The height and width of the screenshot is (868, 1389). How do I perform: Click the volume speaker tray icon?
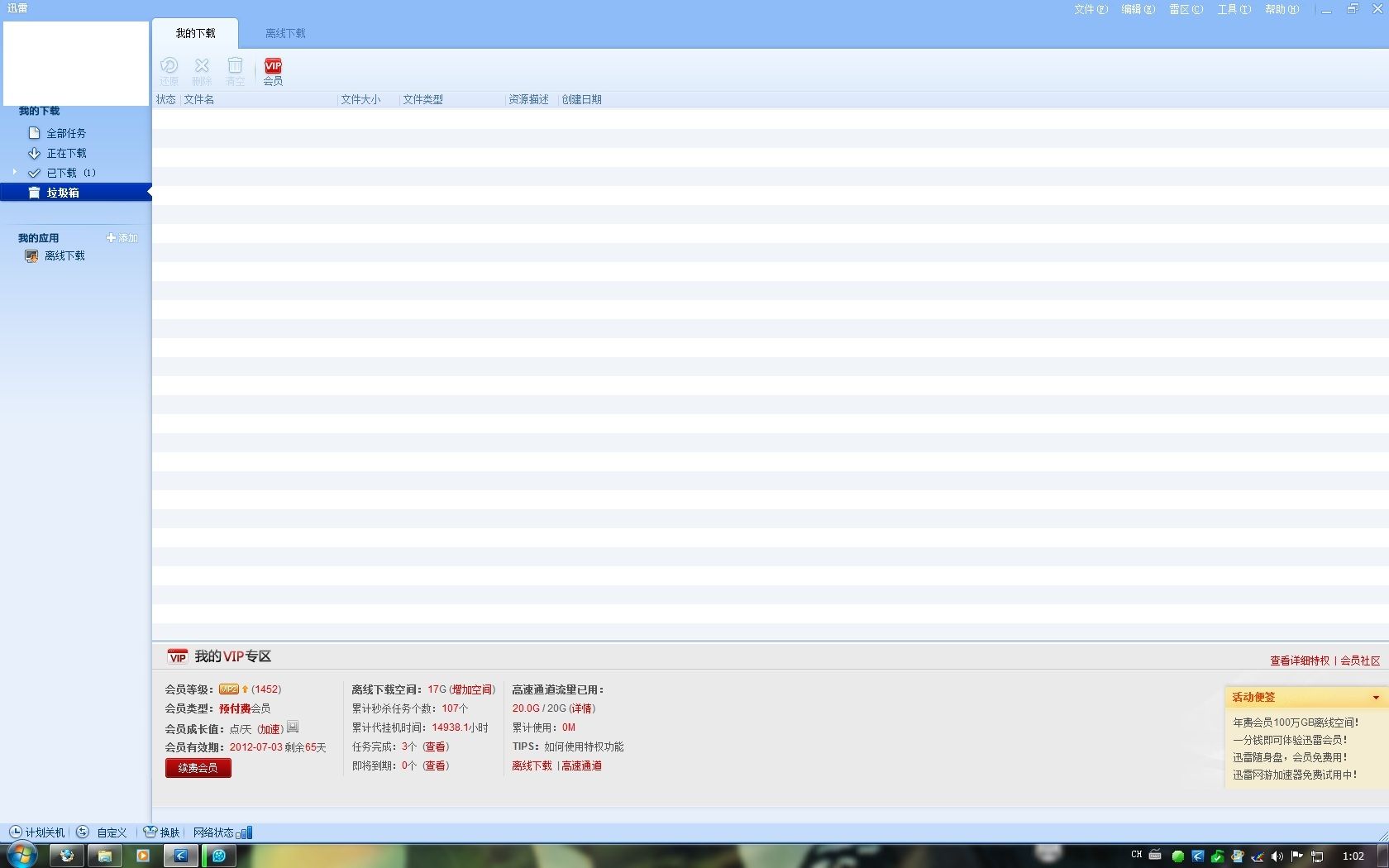point(1277,856)
